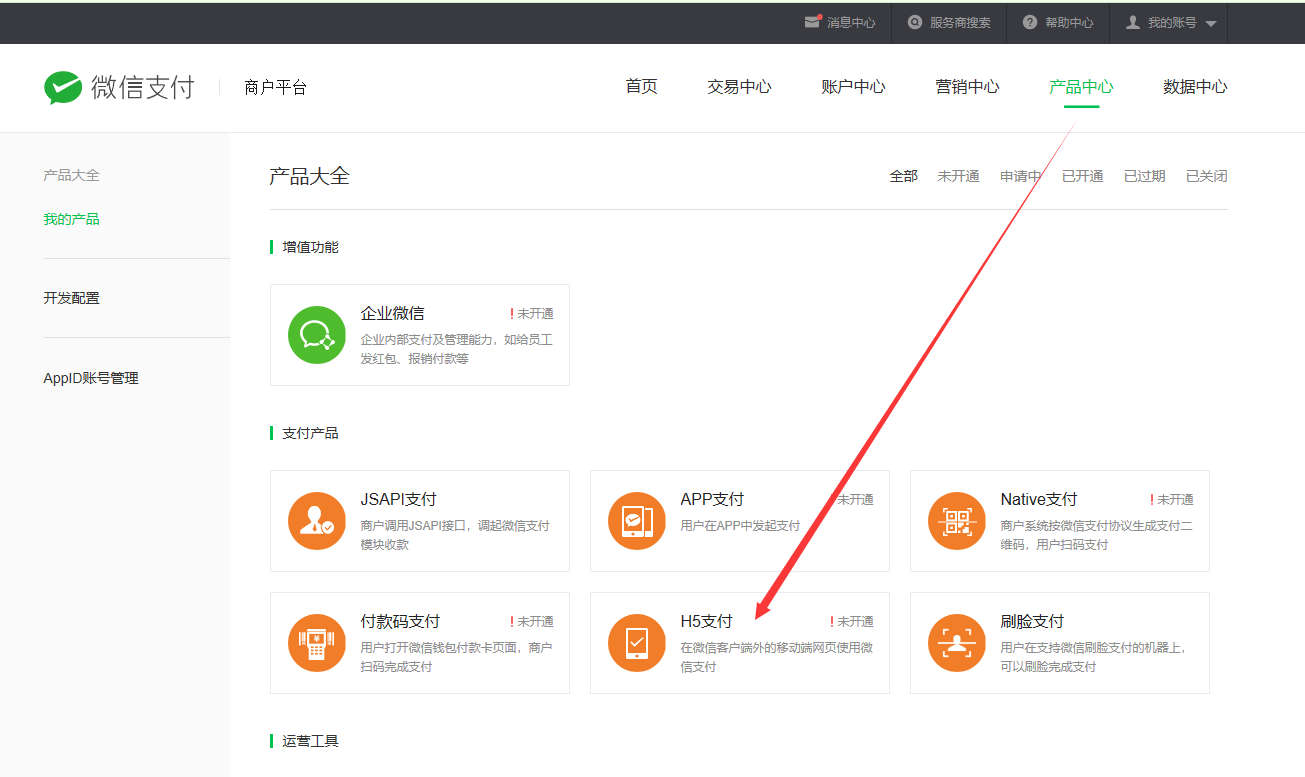Image resolution: width=1305 pixels, height=777 pixels.
Task: Click the 付款码支付 POS terminal icon
Action: click(317, 643)
